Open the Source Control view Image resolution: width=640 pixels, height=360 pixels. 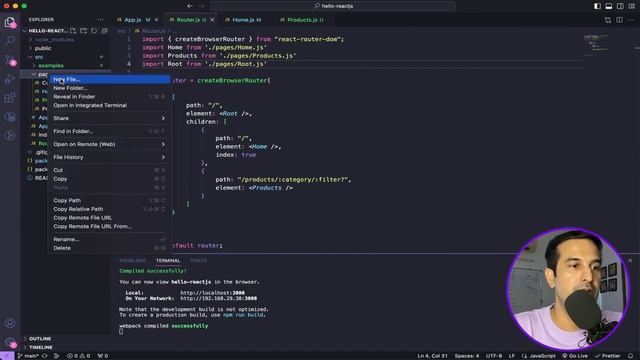pos(10,60)
